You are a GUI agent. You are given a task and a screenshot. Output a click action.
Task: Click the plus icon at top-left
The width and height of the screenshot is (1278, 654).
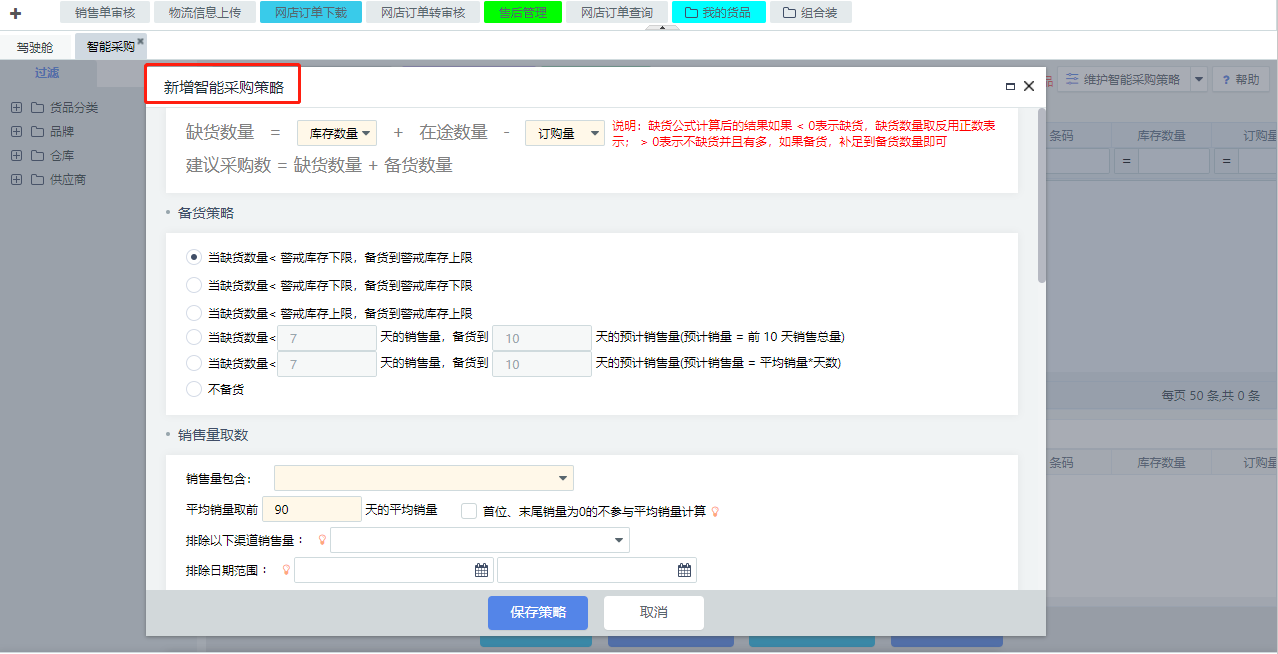pos(15,13)
